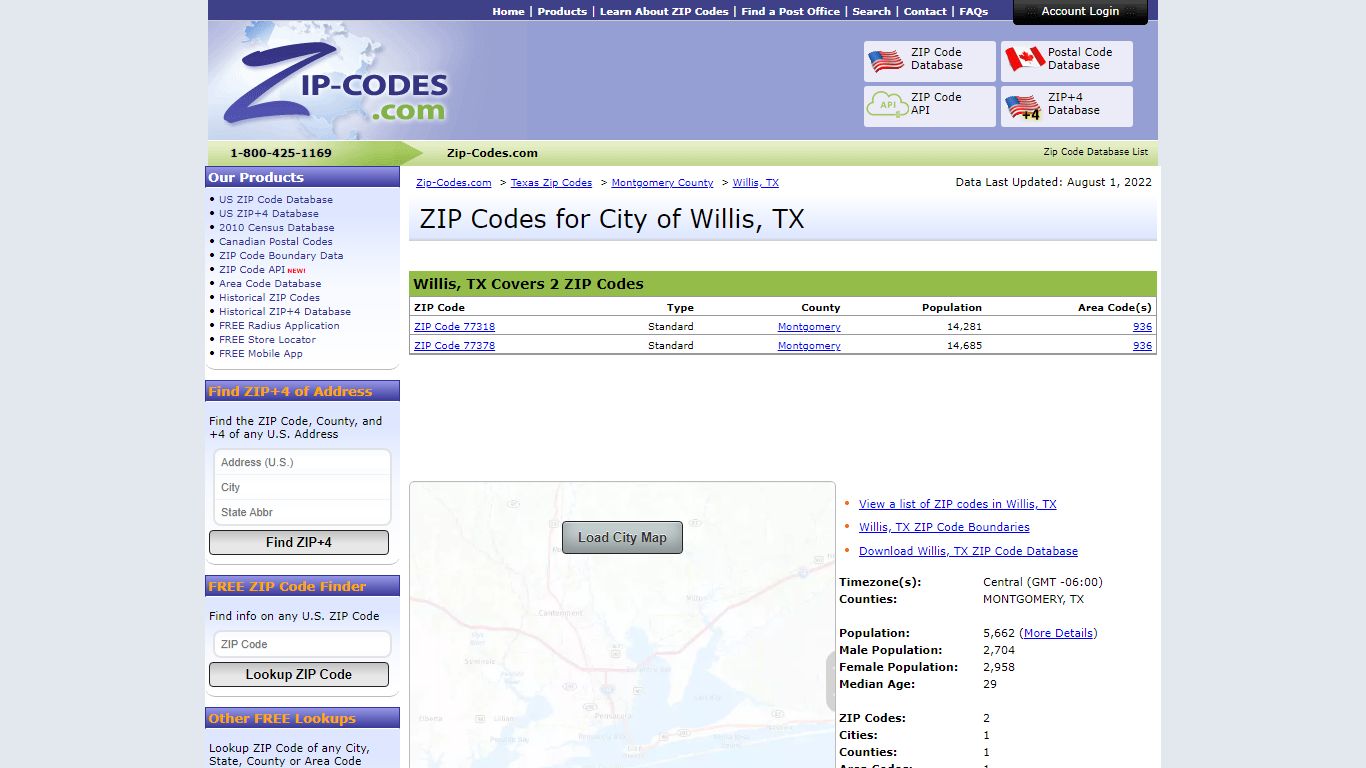Click the Account Login button
Screen dimensions: 1366x768
1080,12
